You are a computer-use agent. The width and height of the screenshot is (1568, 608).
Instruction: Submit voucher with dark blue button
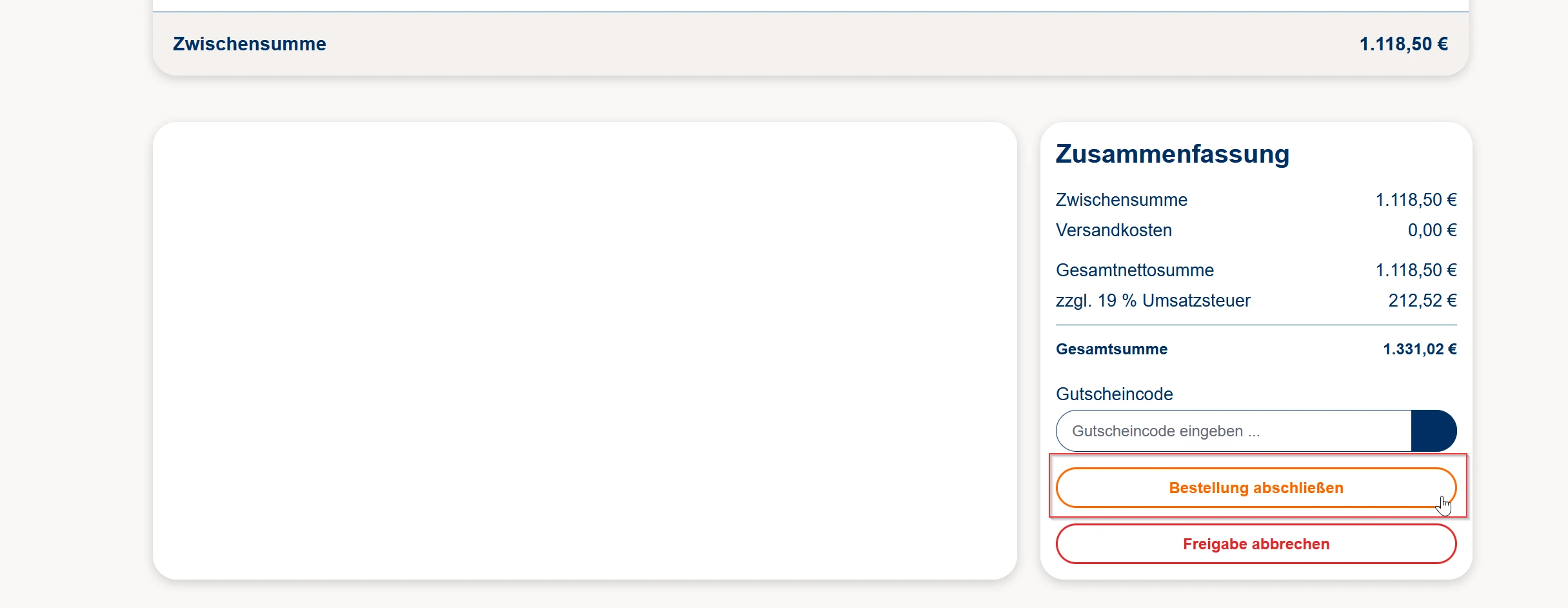[x=1433, y=431]
